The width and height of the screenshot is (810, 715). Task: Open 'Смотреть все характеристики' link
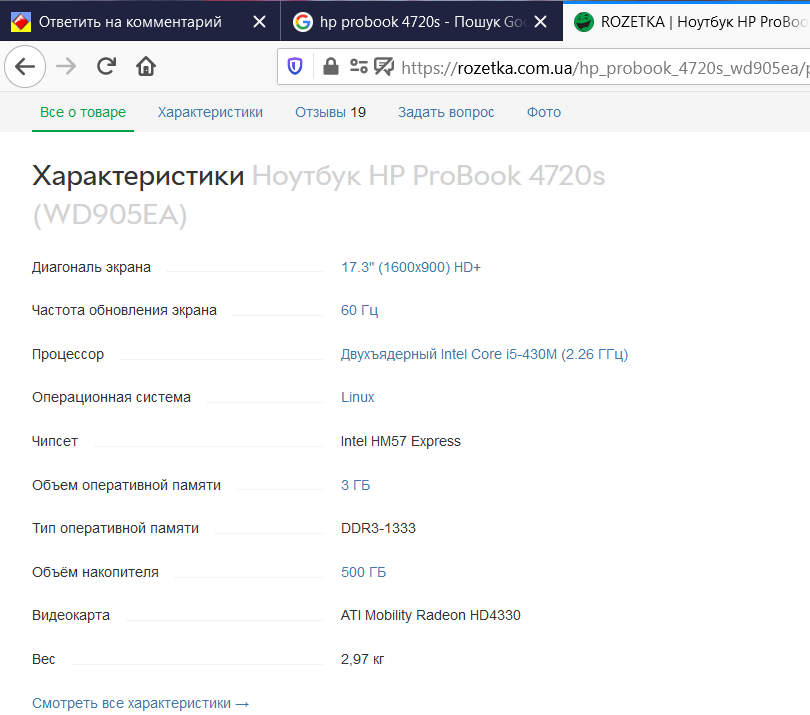[141, 703]
